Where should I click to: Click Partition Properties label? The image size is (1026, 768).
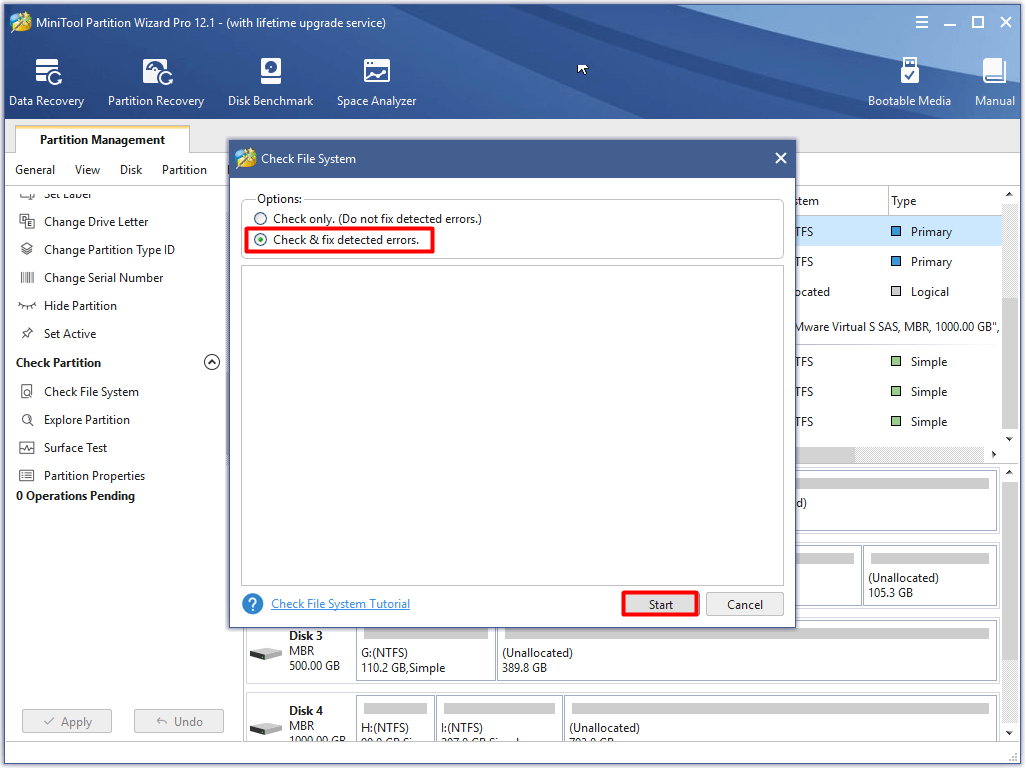click(x=94, y=476)
